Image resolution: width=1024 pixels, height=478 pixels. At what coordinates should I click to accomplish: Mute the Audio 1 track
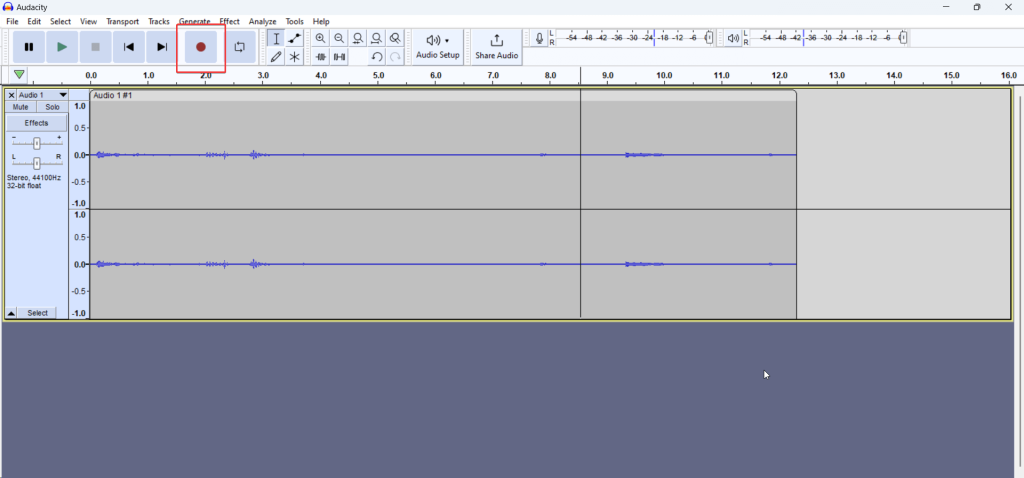[x=20, y=107]
